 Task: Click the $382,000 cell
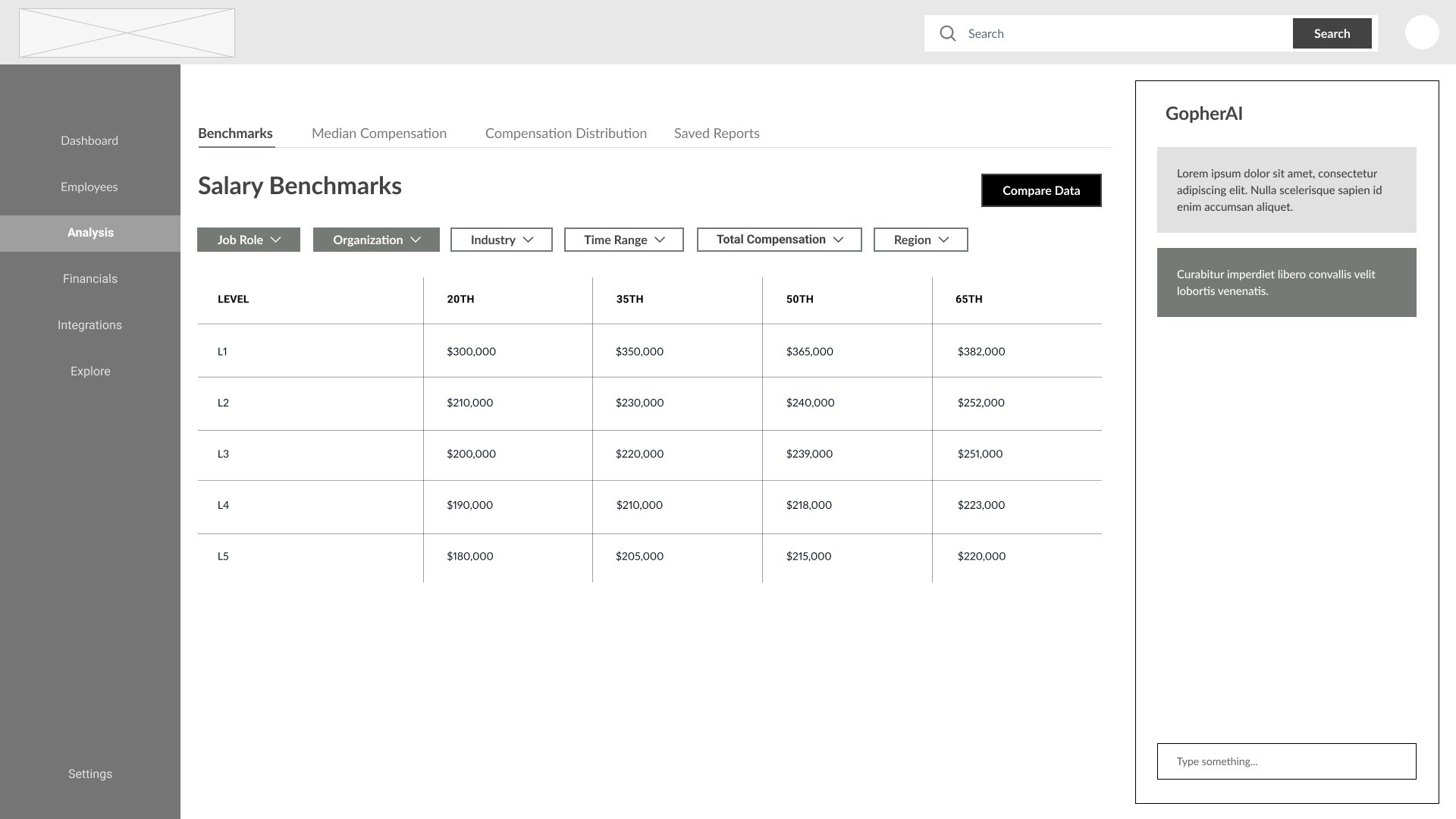(x=981, y=351)
